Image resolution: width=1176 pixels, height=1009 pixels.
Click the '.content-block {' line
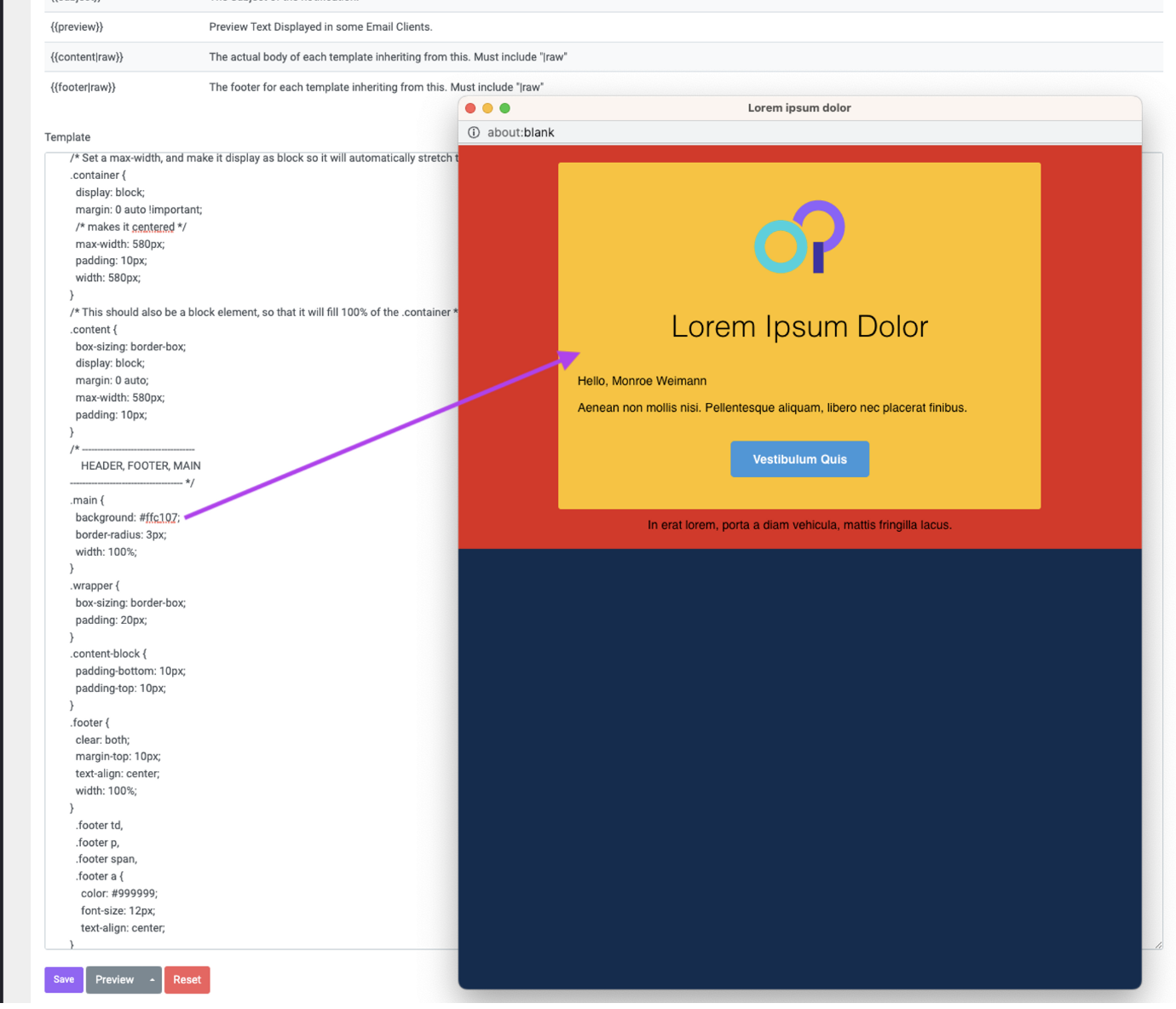click(x=108, y=654)
